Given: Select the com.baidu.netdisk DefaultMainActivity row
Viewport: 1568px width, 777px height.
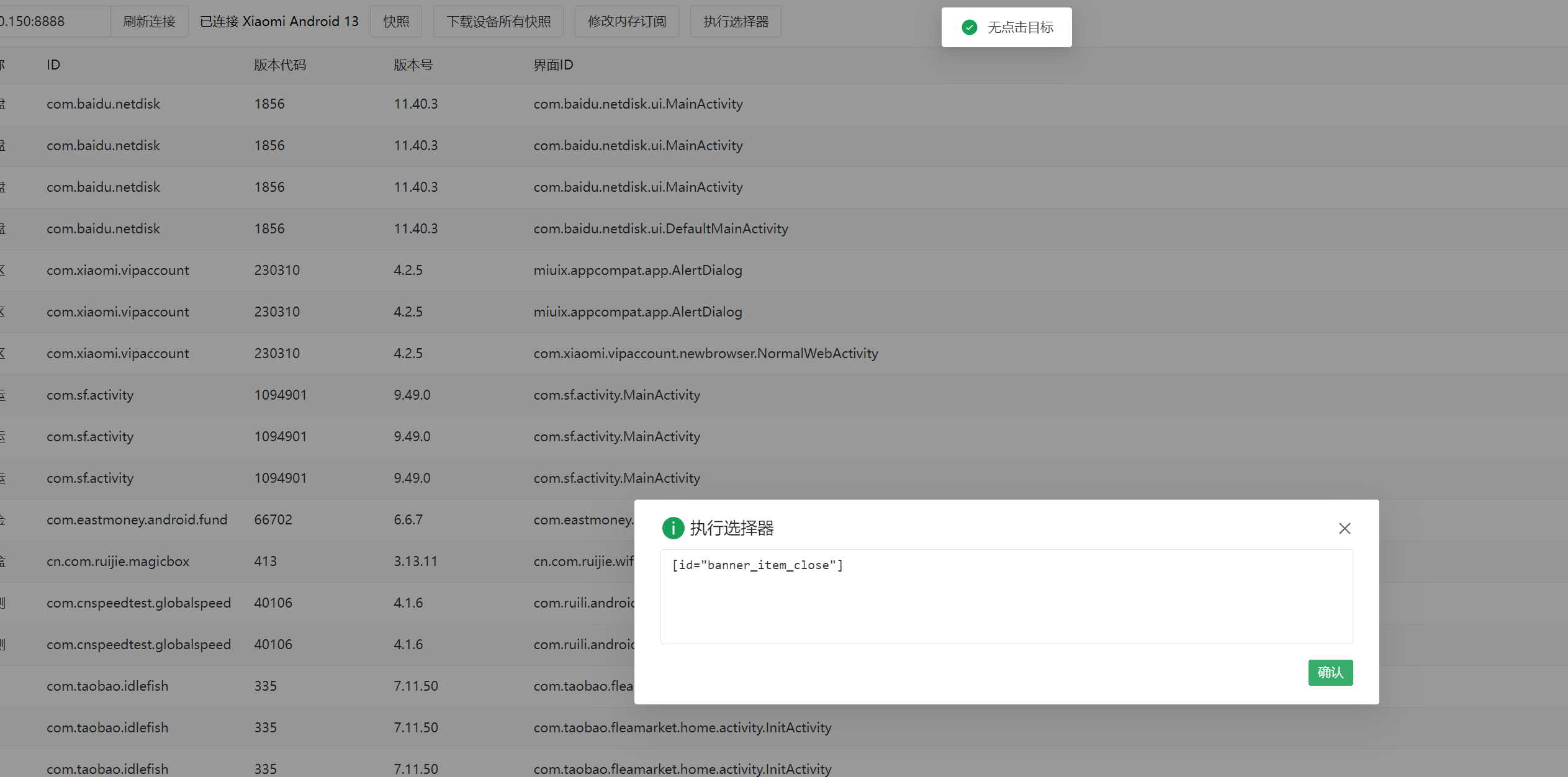Looking at the screenshot, I should click(310, 228).
